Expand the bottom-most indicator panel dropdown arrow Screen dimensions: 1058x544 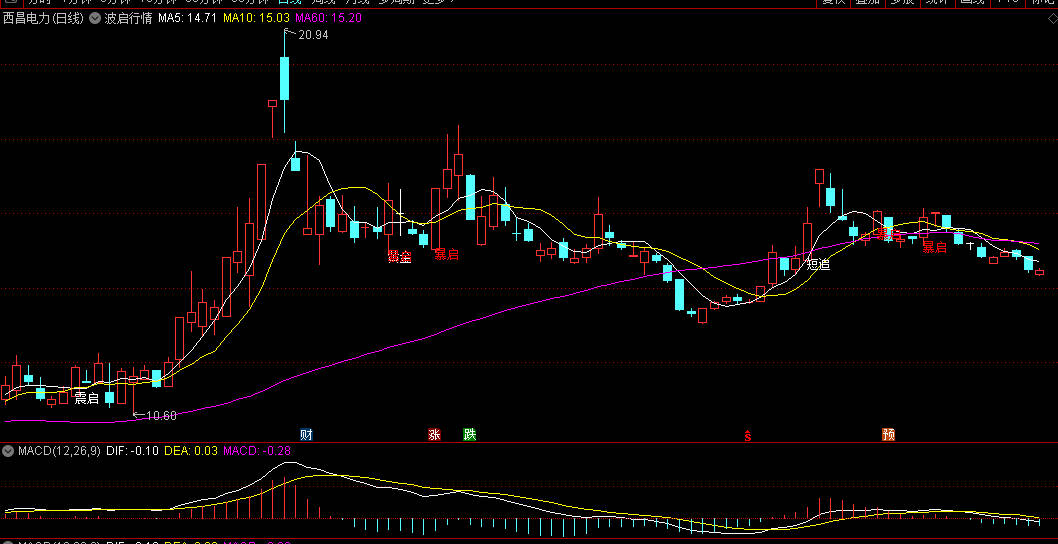(9, 541)
